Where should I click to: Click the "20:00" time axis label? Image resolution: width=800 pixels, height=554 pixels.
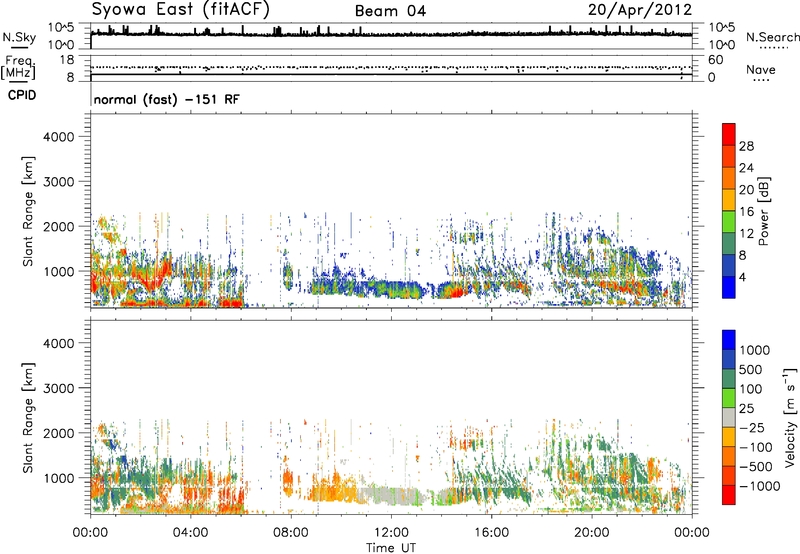coord(591,533)
